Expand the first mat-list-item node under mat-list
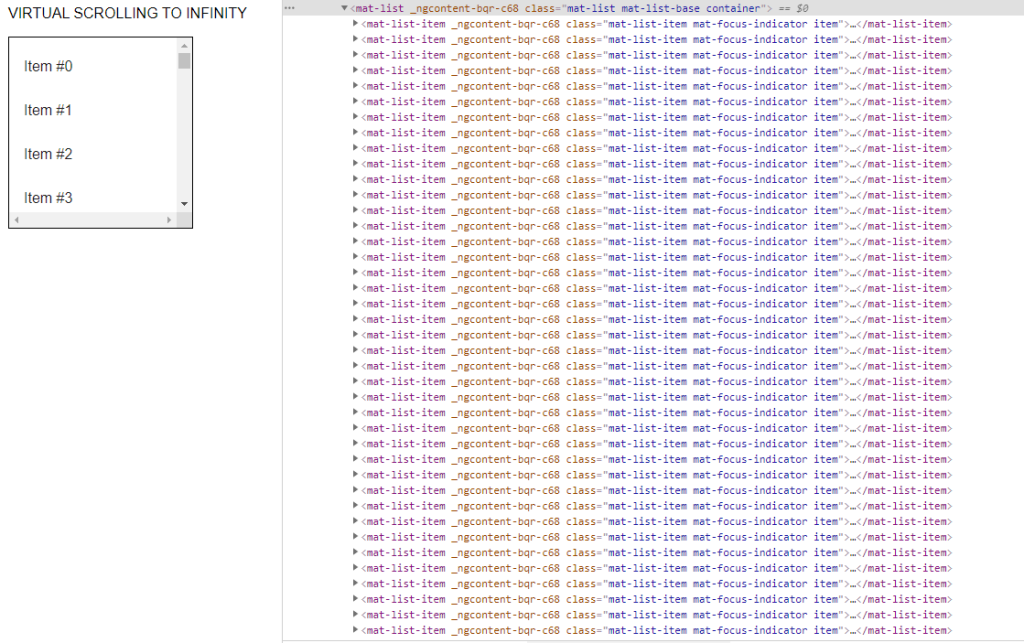The height and width of the screenshot is (643, 1024). pos(355,24)
